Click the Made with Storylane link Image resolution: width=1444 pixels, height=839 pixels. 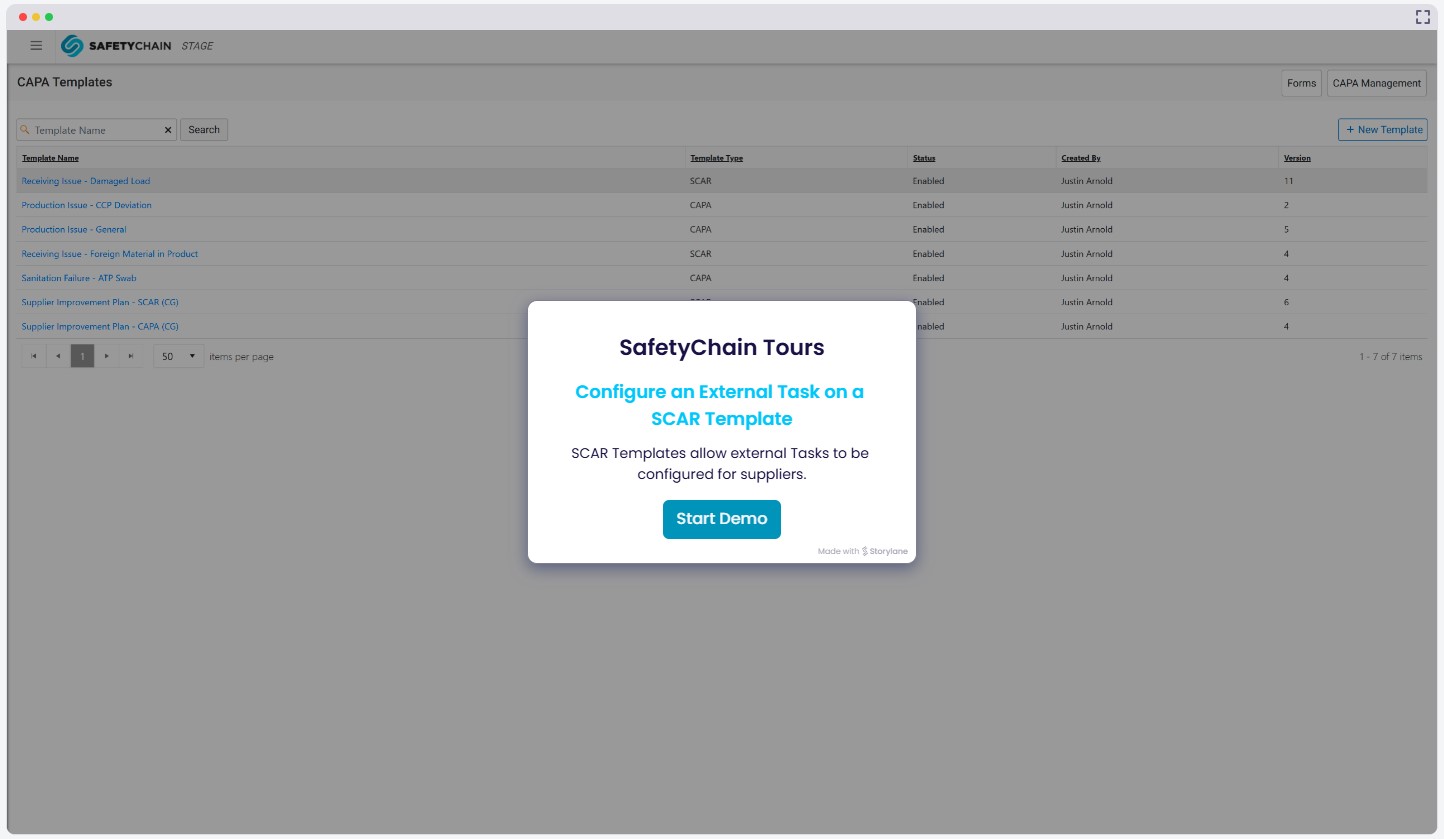click(x=863, y=551)
